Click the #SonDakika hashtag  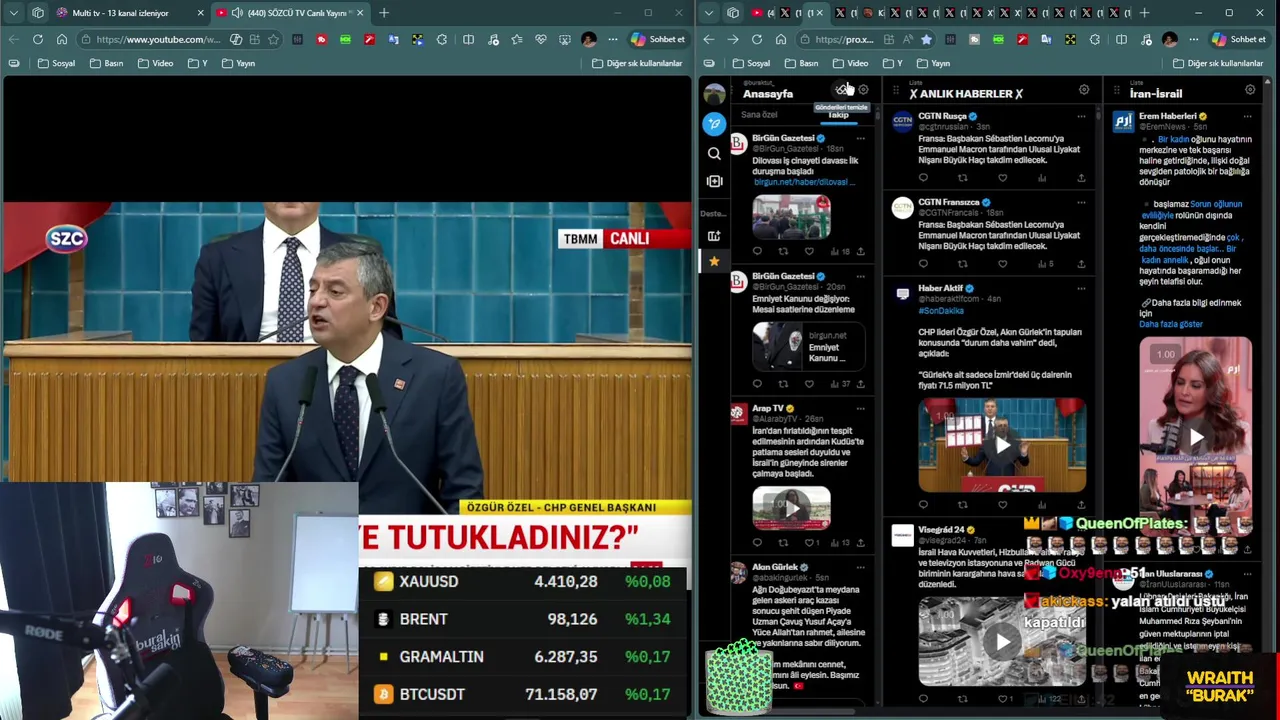click(940, 310)
